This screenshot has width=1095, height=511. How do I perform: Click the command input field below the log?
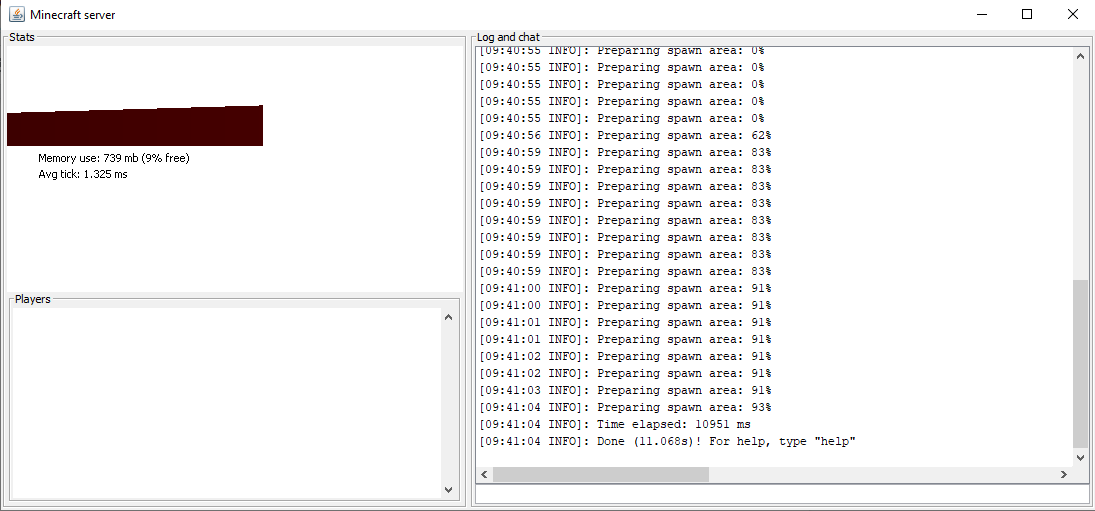click(781, 494)
